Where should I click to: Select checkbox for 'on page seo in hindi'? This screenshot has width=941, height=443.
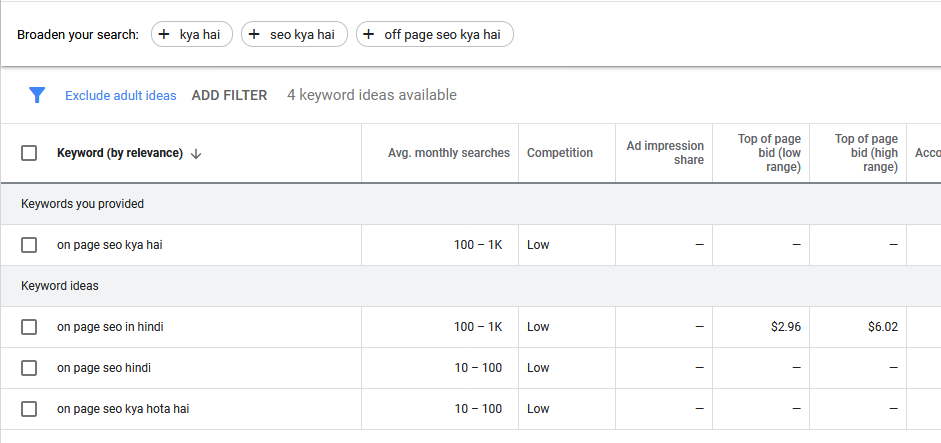pyautogui.click(x=29, y=327)
